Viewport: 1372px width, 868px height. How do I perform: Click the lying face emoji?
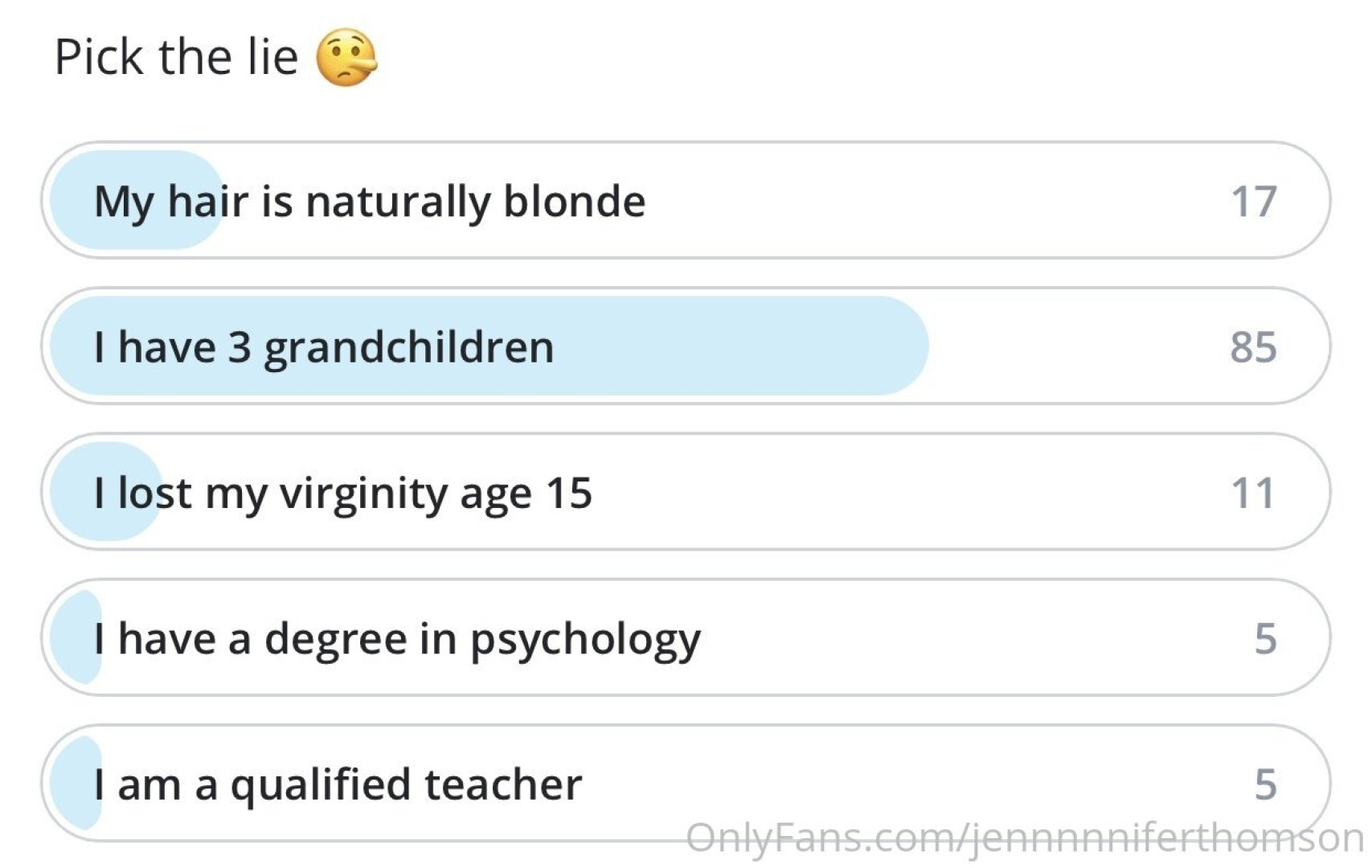click(346, 57)
